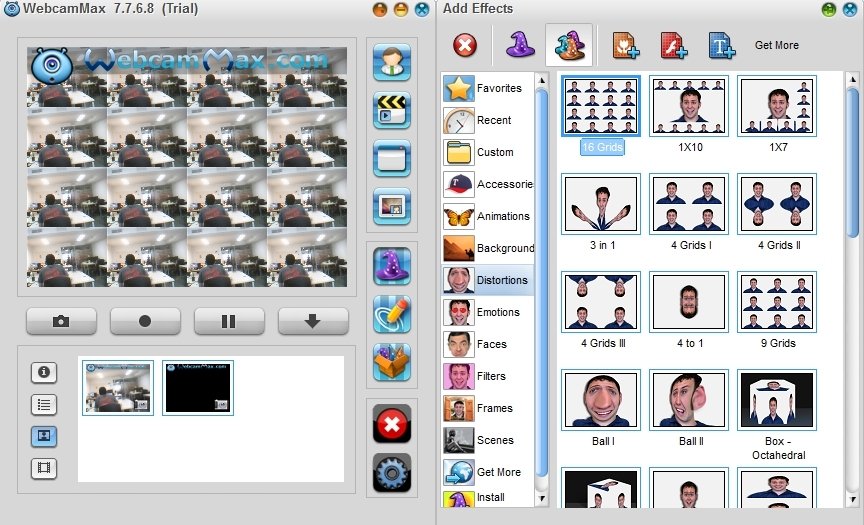Select the multiple wizard hats tab
The image size is (864, 525).
click(569, 45)
